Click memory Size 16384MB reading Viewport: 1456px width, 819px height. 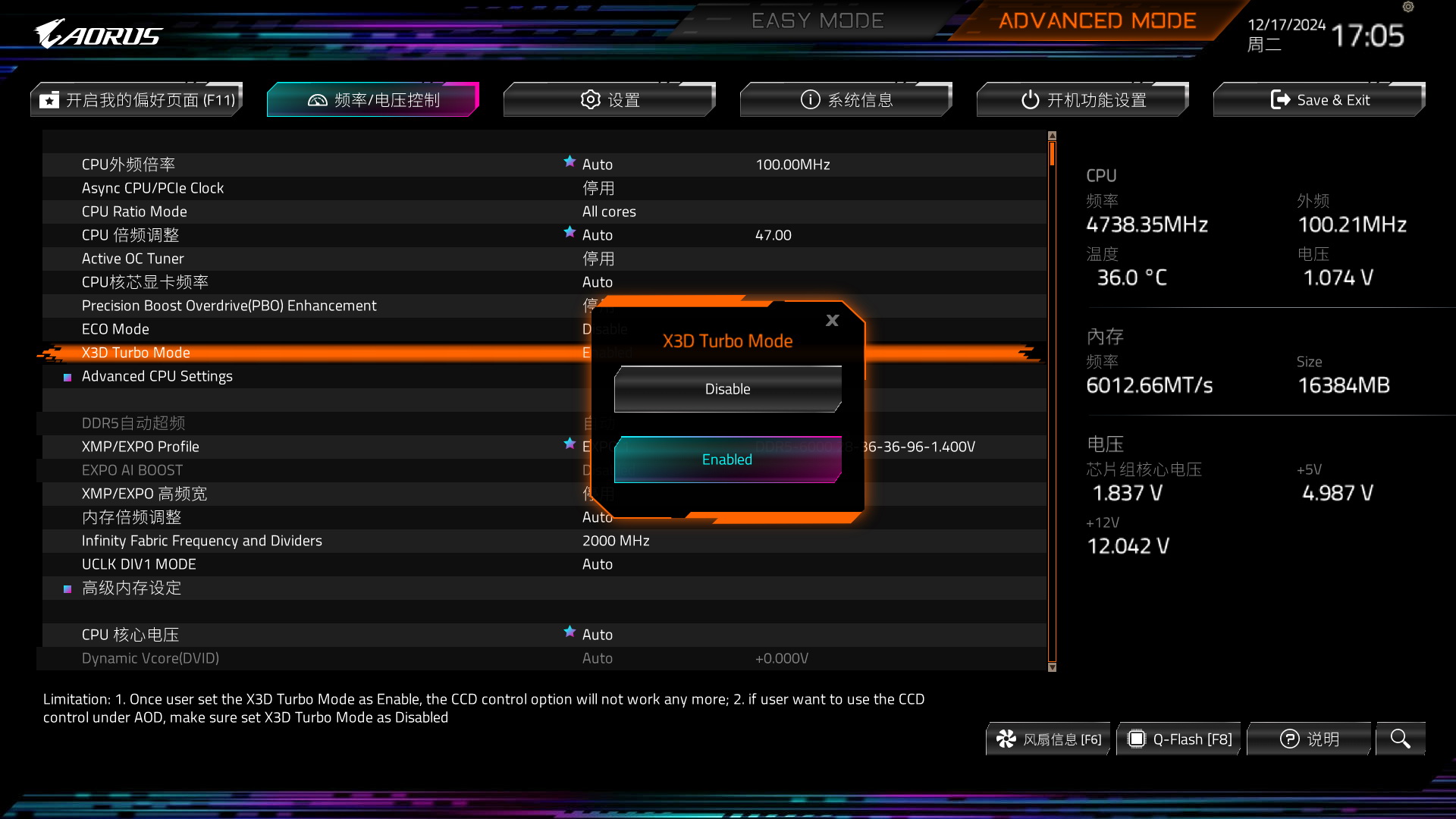pyautogui.click(x=1343, y=385)
